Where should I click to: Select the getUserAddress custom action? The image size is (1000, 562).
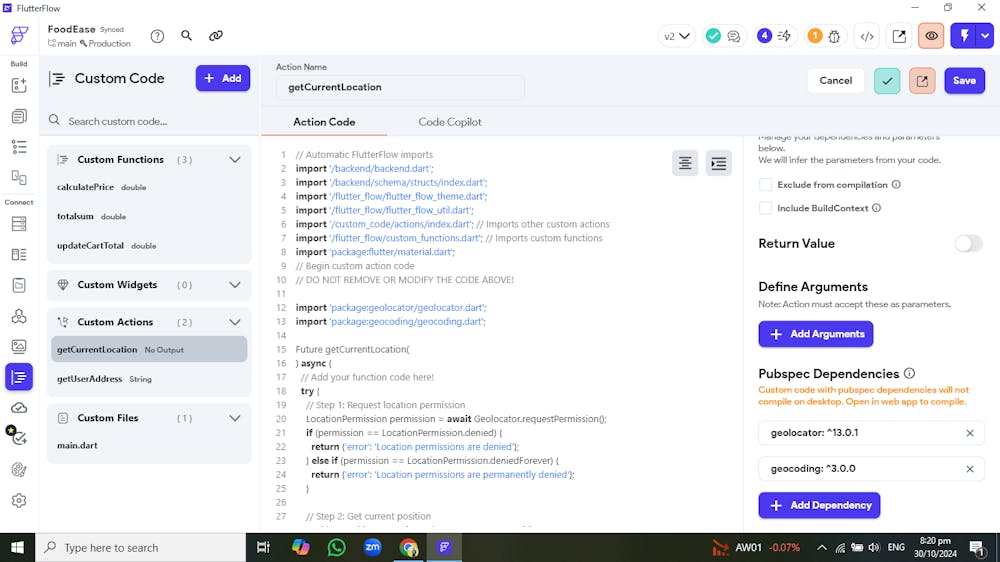tap(149, 379)
